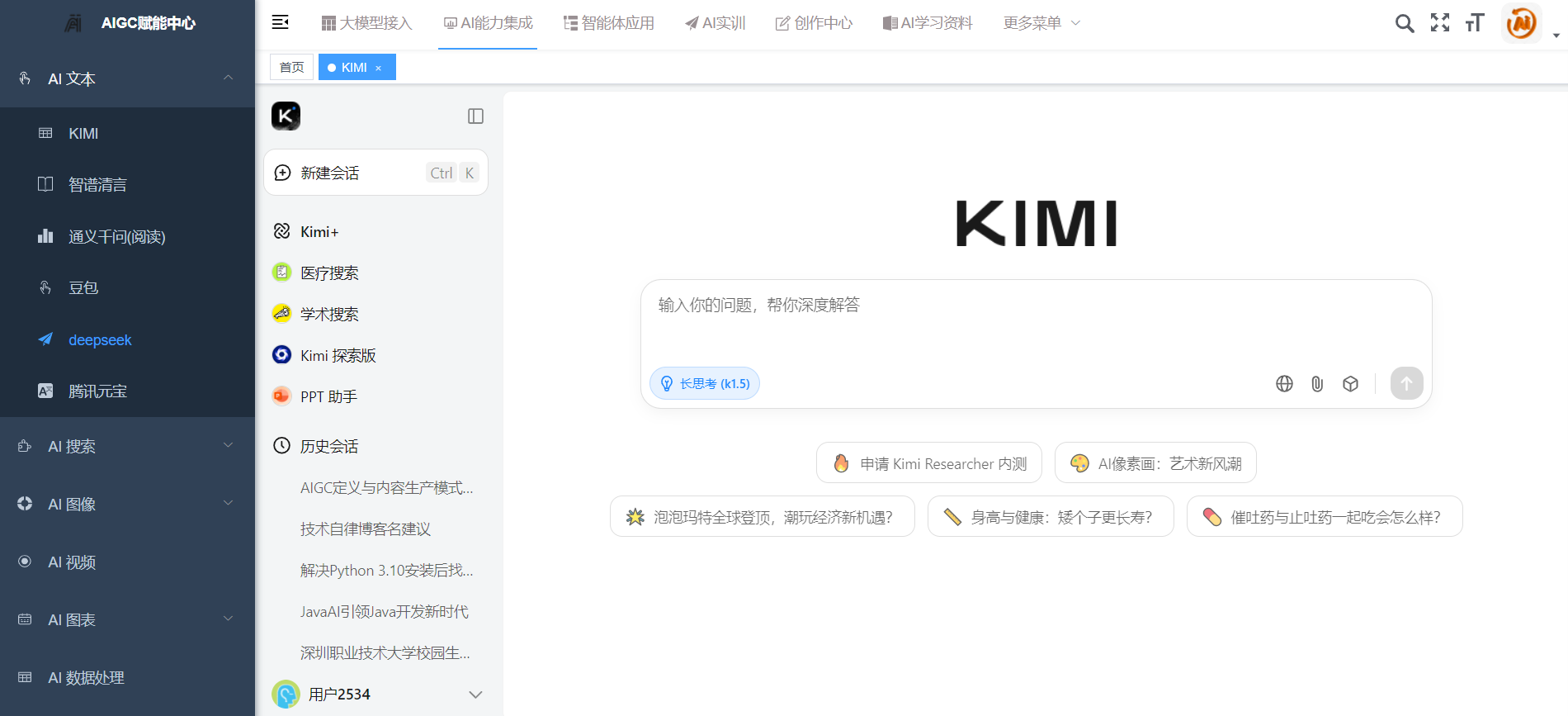
Task: Click the 腾讯元宝 icon in left menu
Action: 45,391
